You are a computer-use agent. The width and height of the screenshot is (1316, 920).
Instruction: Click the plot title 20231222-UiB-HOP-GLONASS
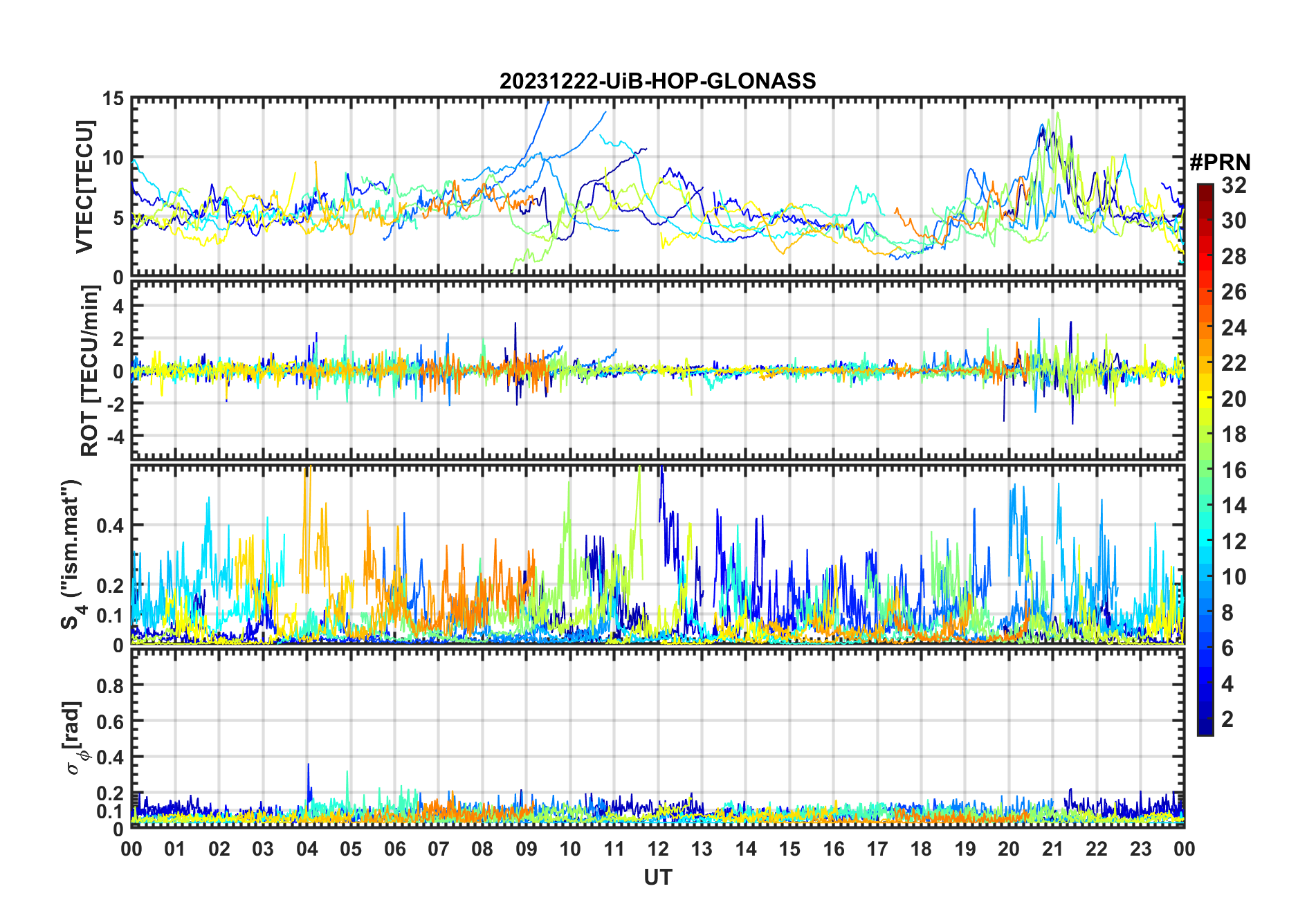(x=657, y=81)
